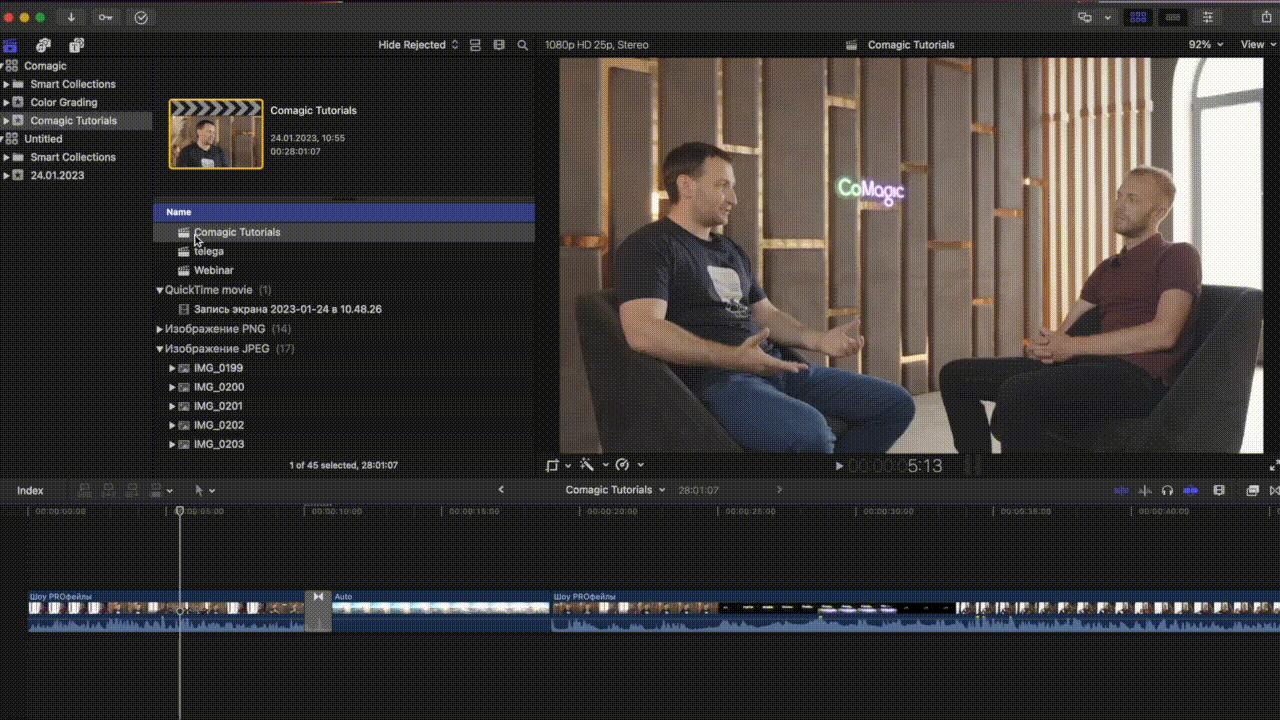
Task: Select the IMG_0201 image row
Action: click(343, 406)
